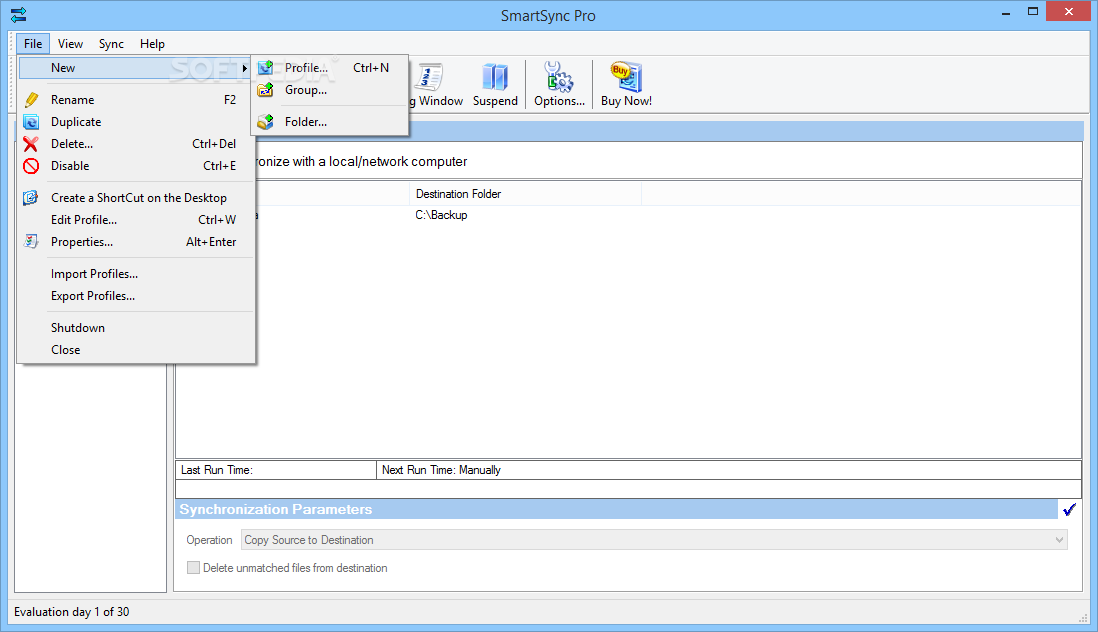Screen dimensions: 1098x632
Task: Click the Duplicate menu icon
Action: point(31,122)
